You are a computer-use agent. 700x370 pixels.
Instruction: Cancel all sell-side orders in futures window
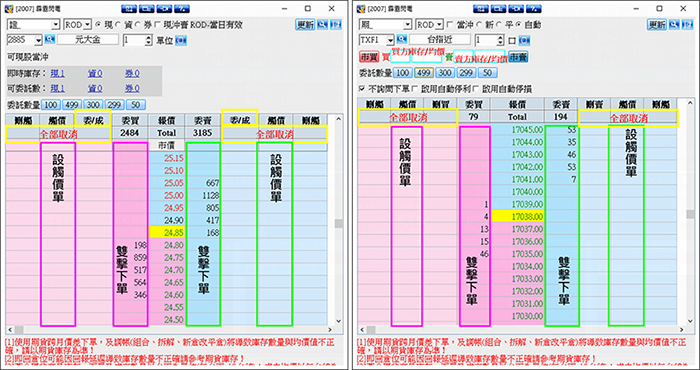click(x=628, y=118)
